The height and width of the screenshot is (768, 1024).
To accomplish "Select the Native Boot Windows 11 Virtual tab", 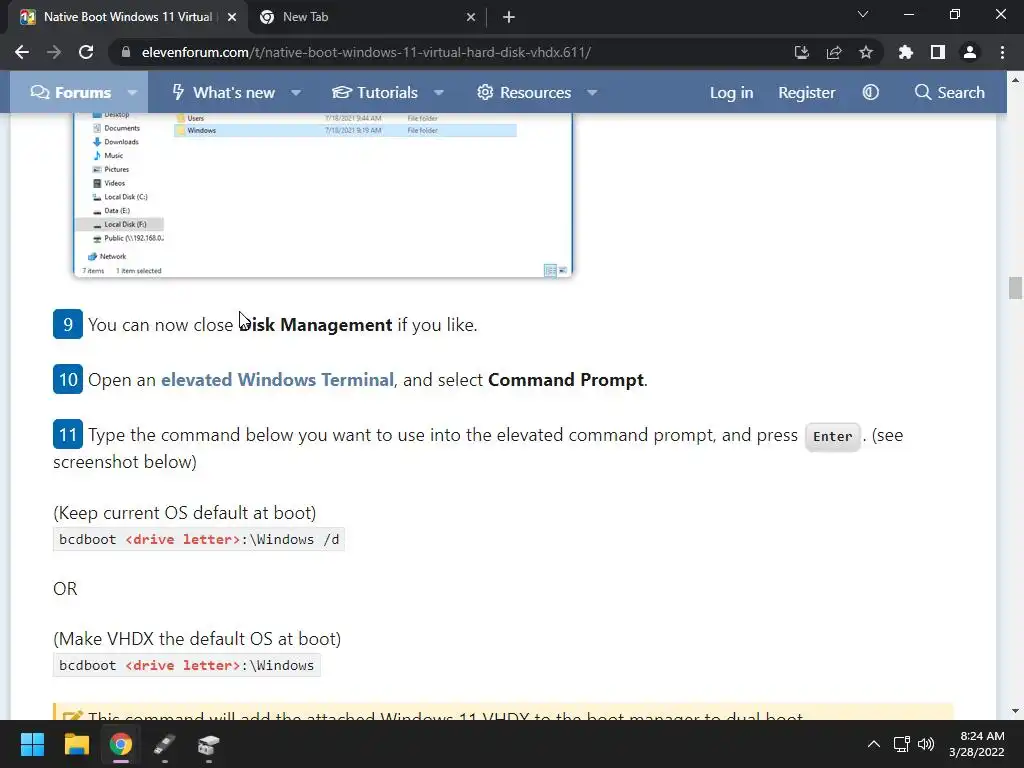I will point(127,17).
